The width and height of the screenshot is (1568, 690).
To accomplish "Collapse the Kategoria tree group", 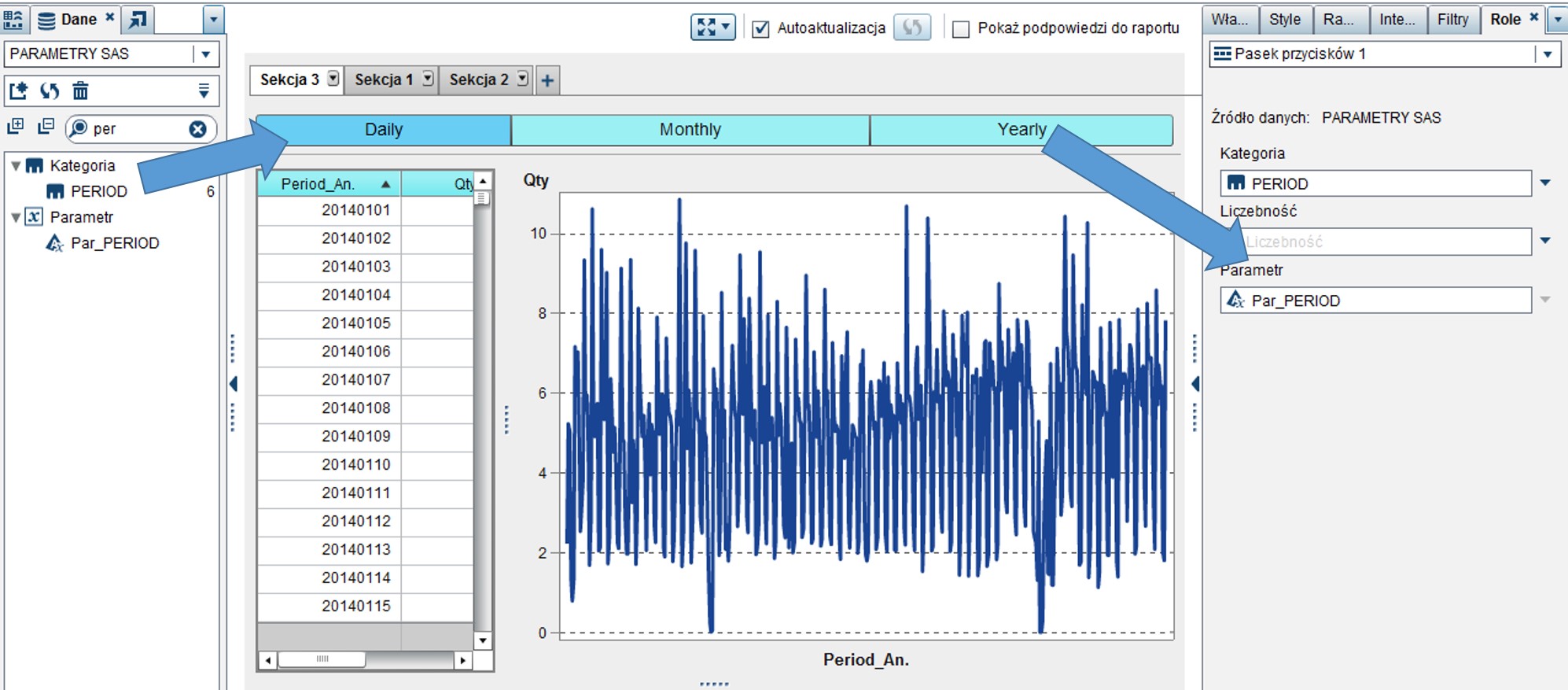I will tap(16, 166).
